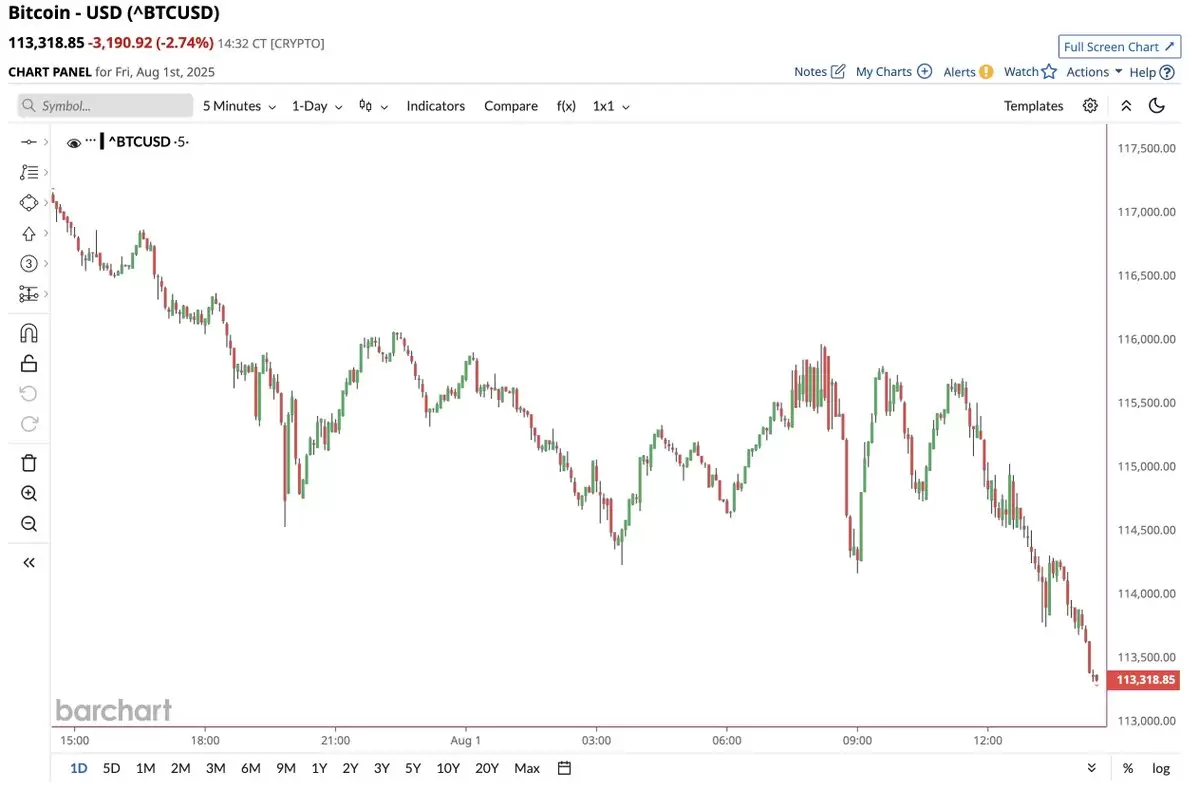Open the 1-Day period dropdown
Viewport: 1199px width, 791px height.
(317, 106)
